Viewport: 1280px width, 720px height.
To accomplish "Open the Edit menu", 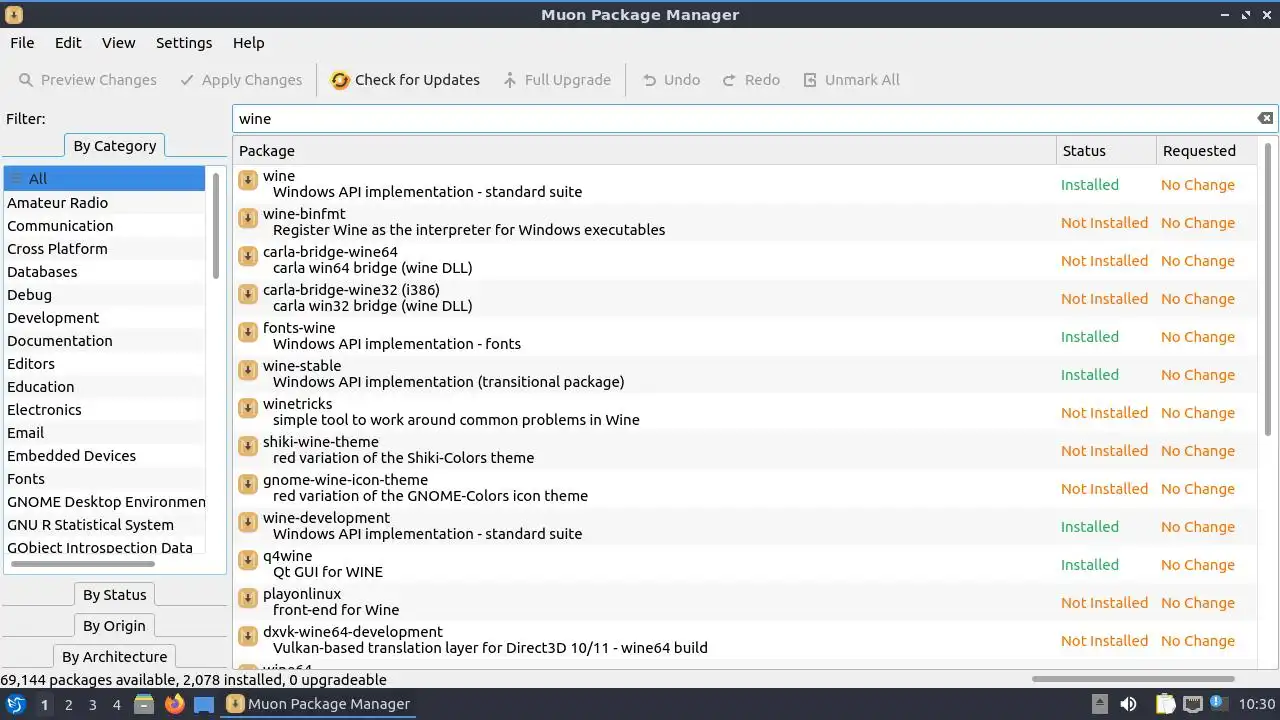I will tap(68, 43).
